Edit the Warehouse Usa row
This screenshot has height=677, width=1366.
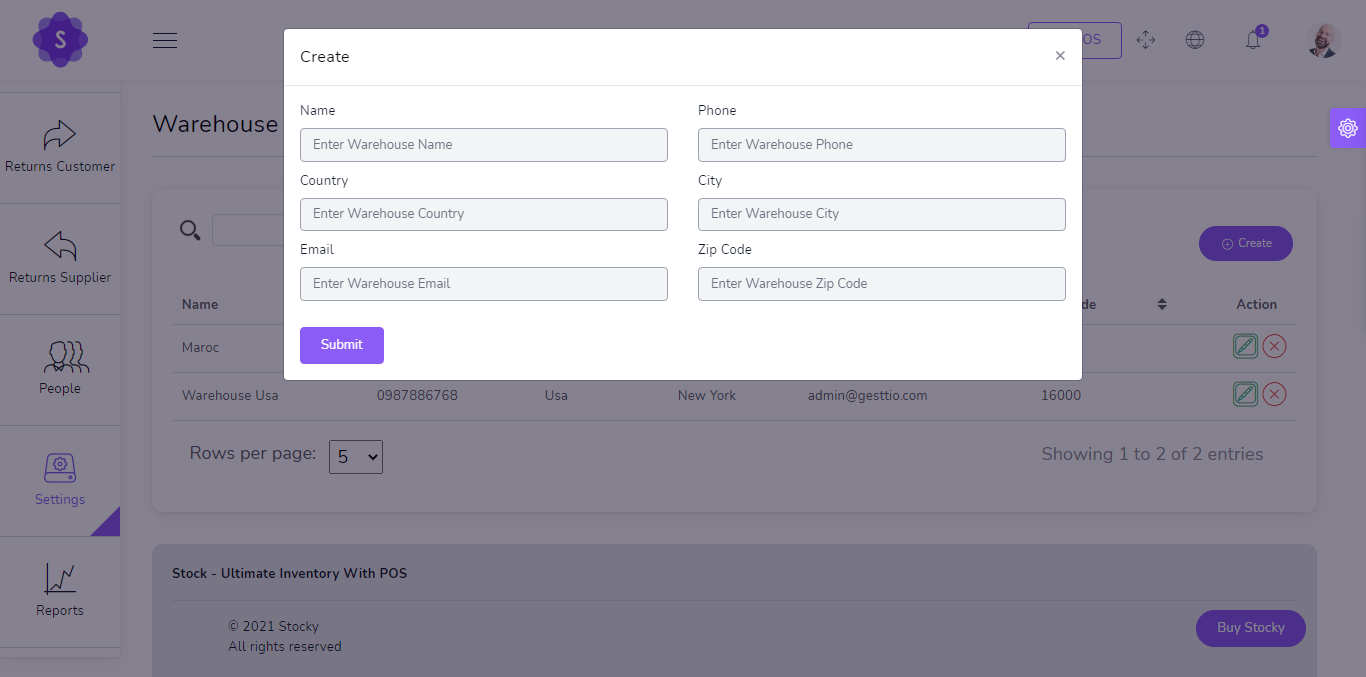[x=1245, y=394]
